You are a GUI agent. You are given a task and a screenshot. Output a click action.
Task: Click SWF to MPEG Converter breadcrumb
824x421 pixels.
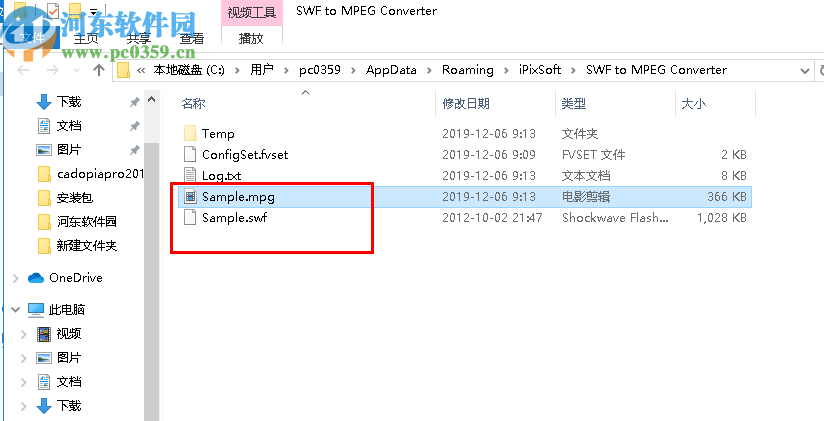[656, 70]
